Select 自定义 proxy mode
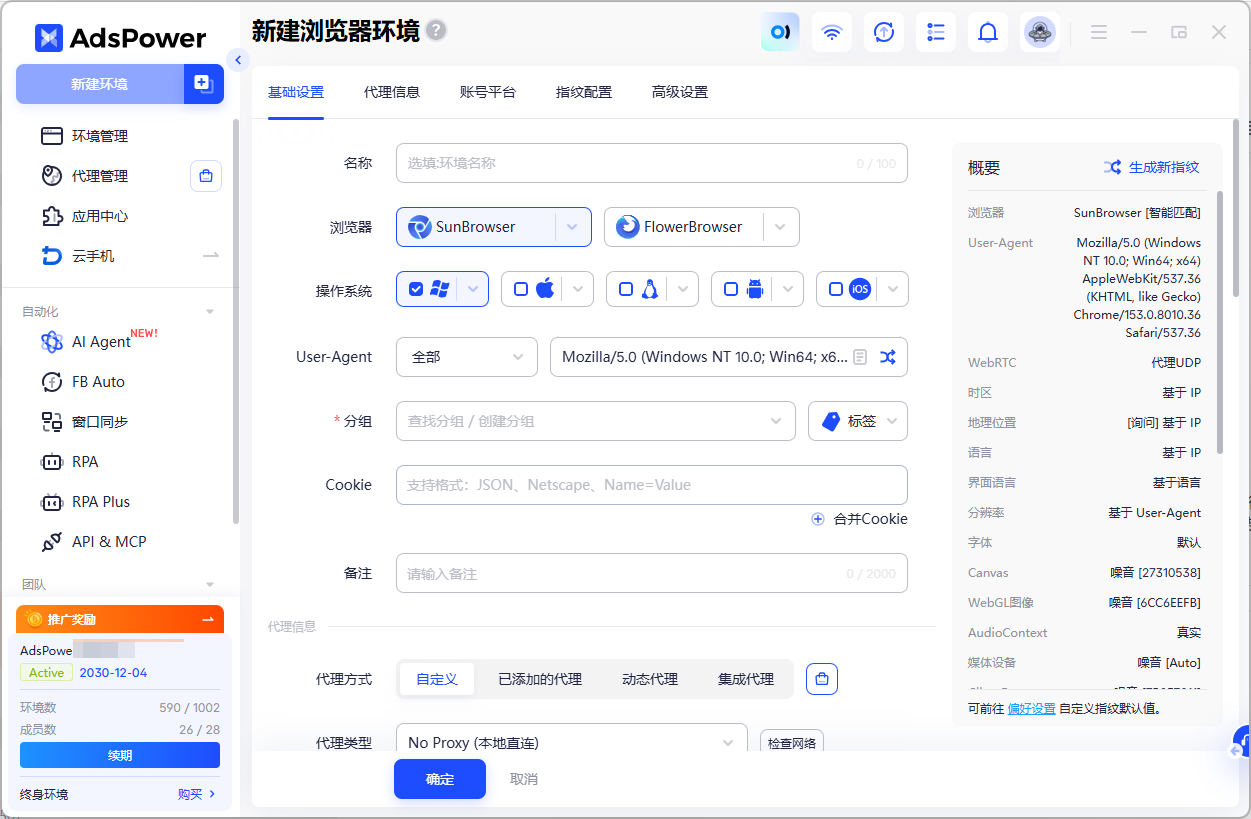Screen dimensions: 1251x819 [437, 679]
